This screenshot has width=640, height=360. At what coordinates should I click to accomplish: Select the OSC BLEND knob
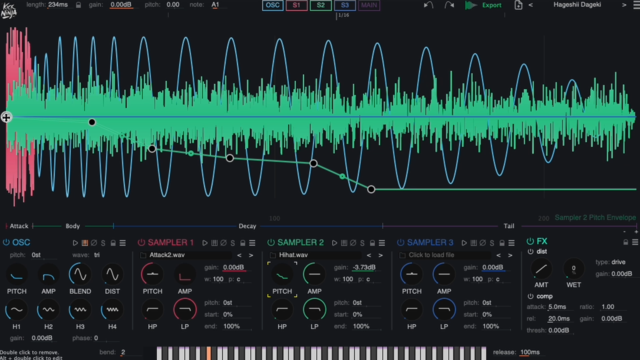(x=80, y=275)
